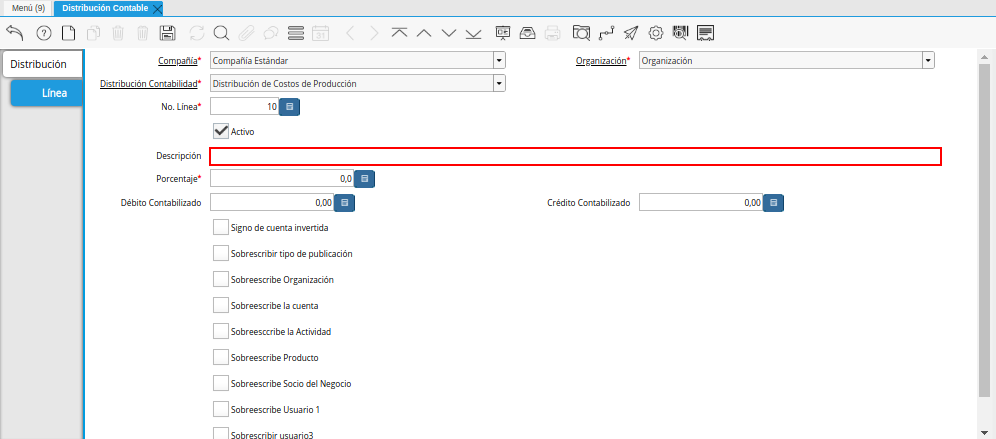Open the Process gear icon
The width and height of the screenshot is (996, 439).
tap(656, 33)
